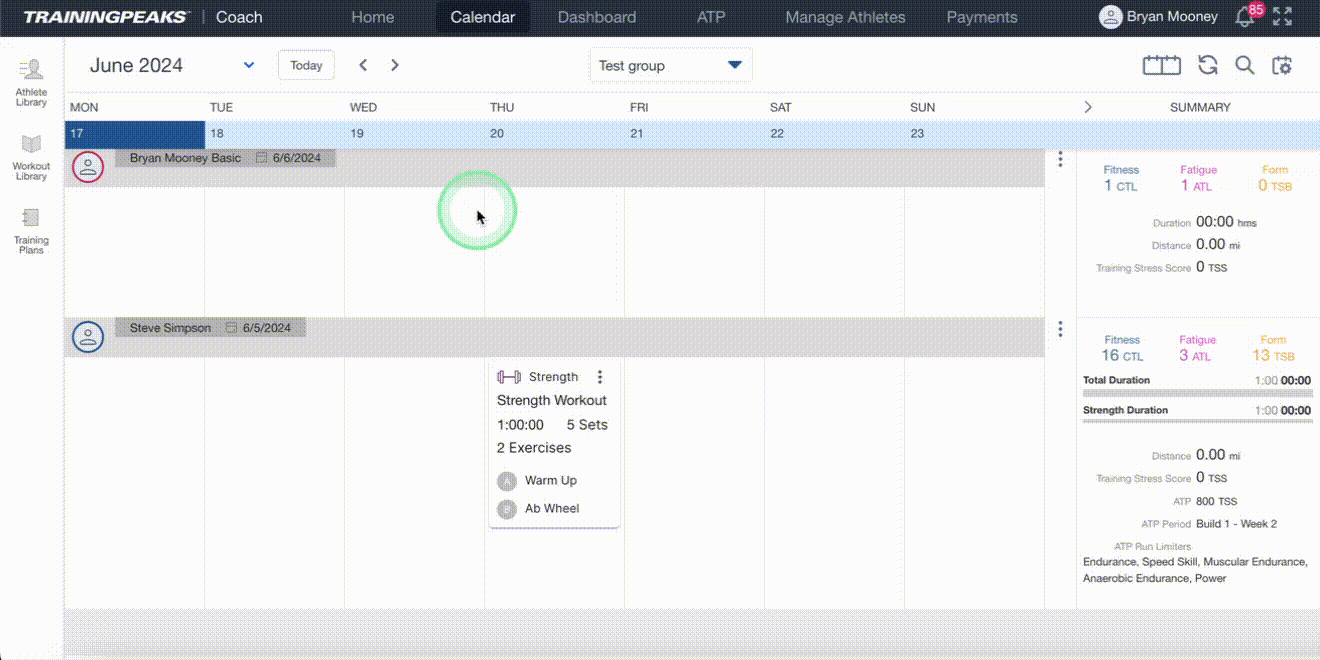
Task: Open the Strength workout options menu
Action: point(600,376)
